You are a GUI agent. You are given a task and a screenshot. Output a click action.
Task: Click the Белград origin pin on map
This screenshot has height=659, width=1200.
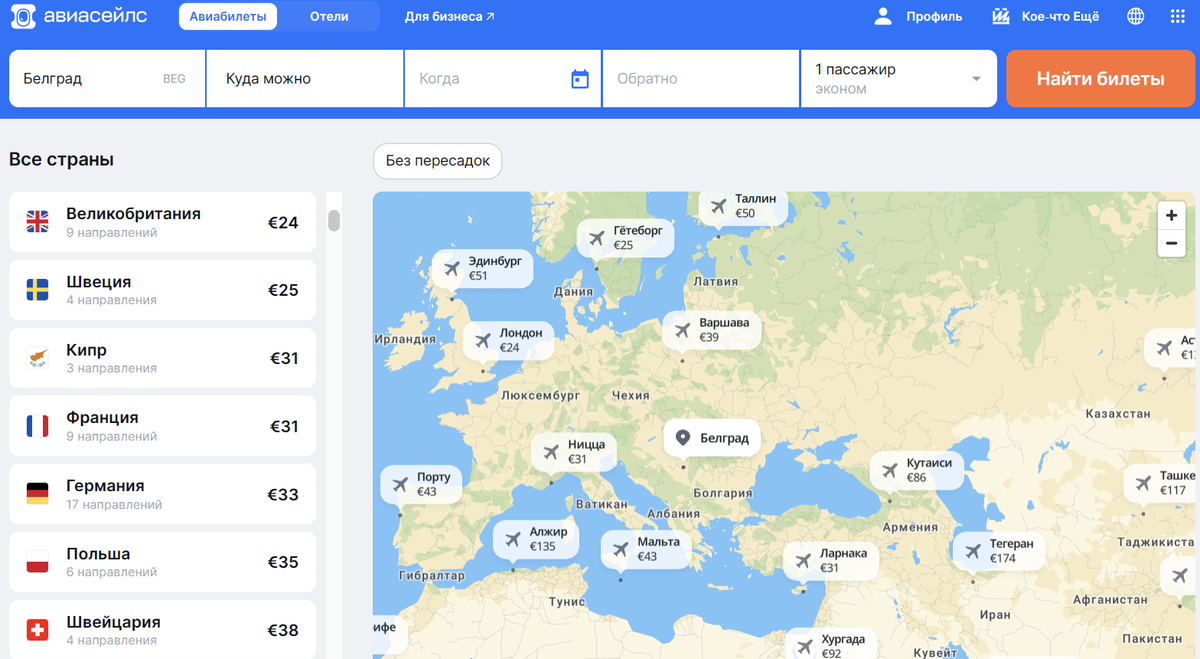tap(712, 438)
